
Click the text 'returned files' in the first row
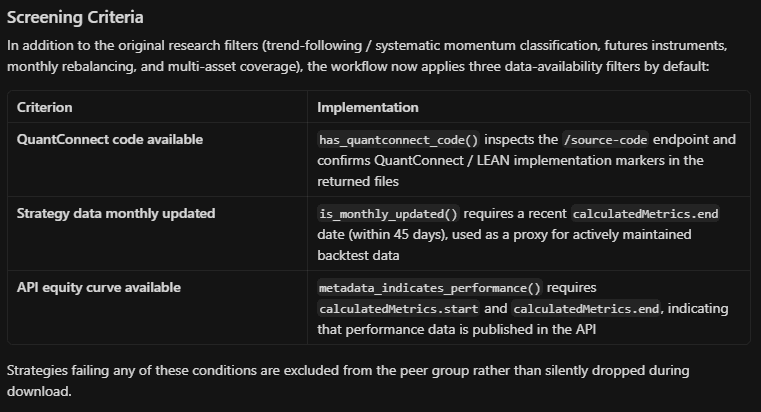click(x=358, y=181)
